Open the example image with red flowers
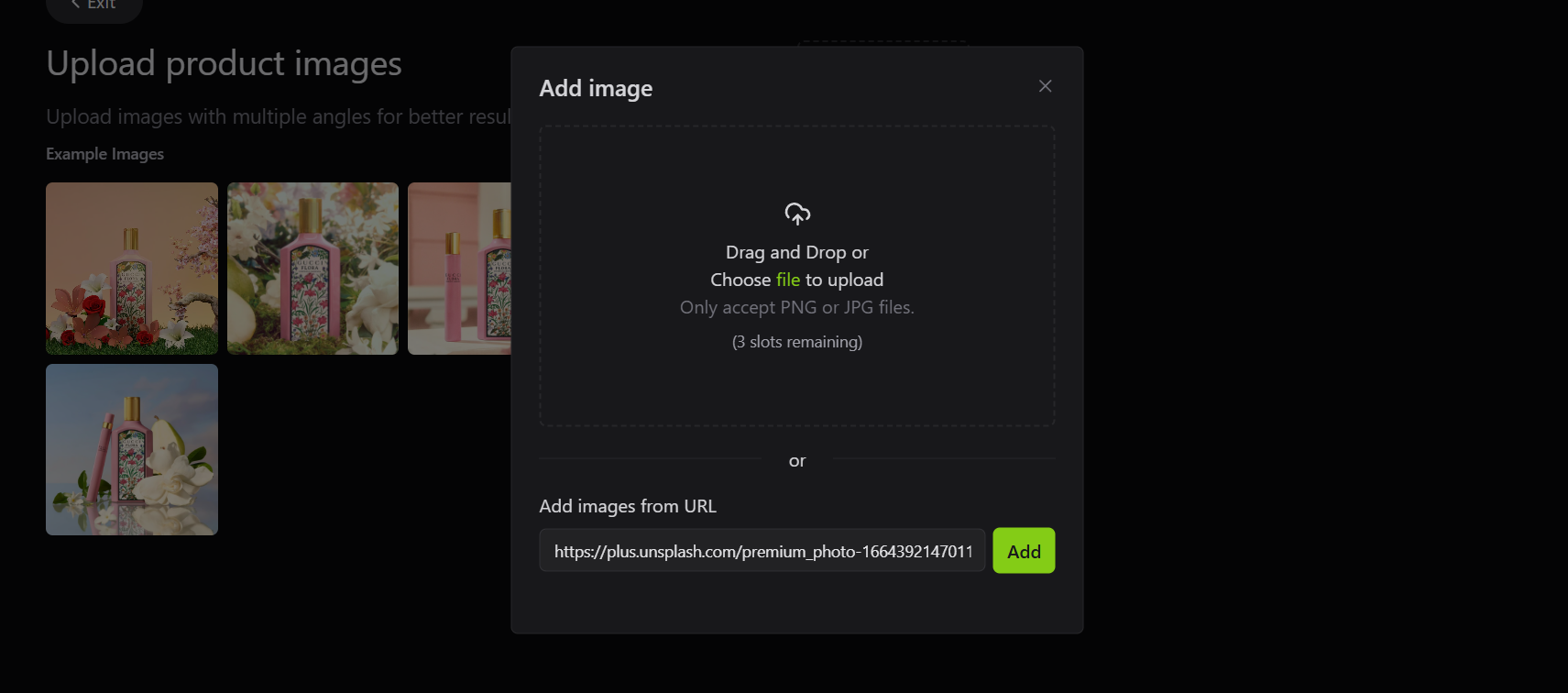The height and width of the screenshot is (693, 1568). (x=132, y=269)
